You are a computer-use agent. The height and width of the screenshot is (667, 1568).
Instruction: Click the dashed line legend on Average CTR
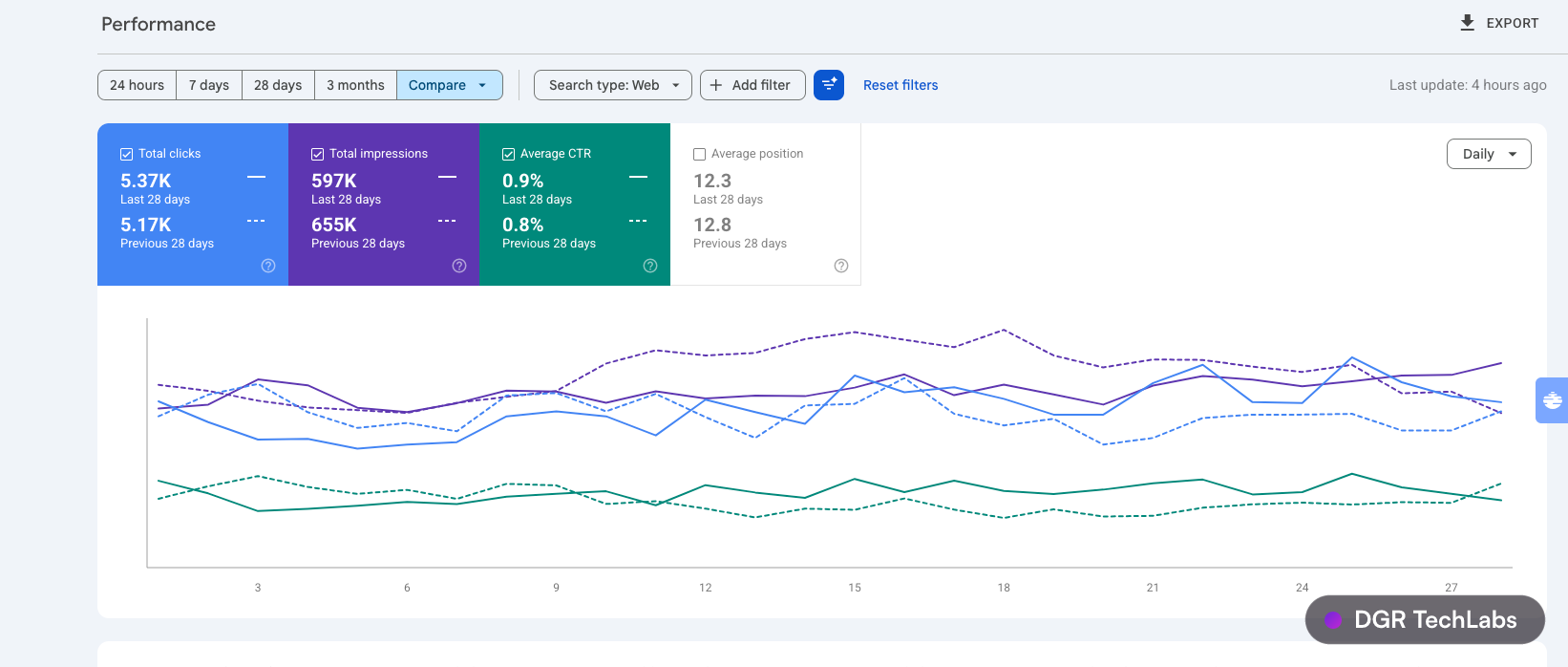coord(638,221)
